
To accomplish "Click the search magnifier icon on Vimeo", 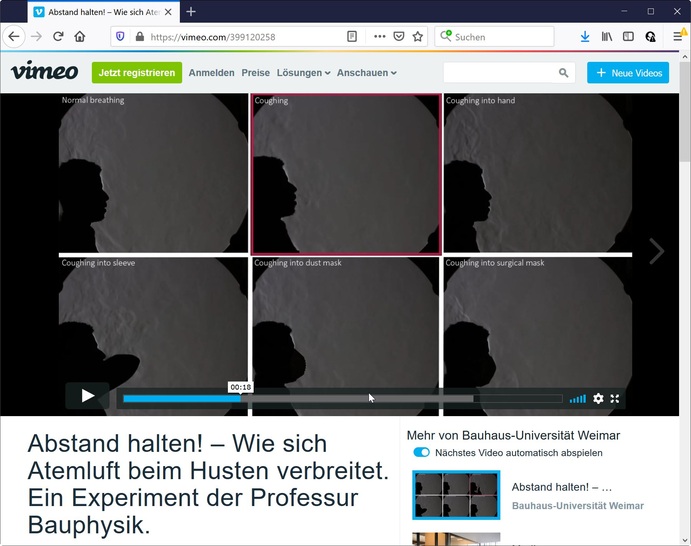I will (564, 73).
